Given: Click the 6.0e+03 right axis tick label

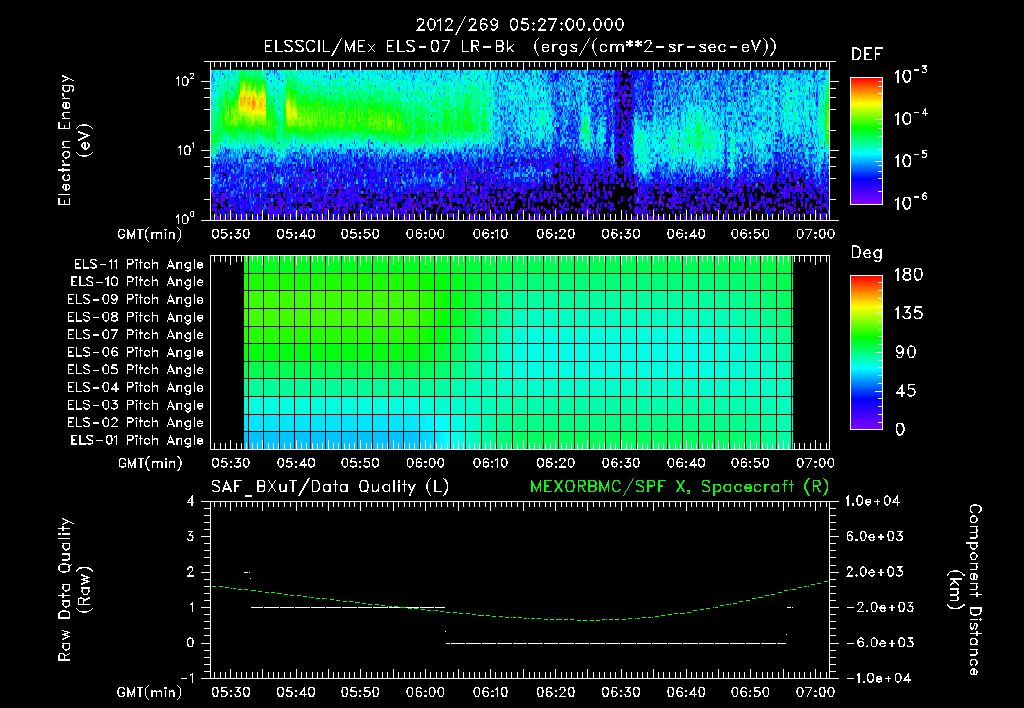Looking at the screenshot, I should coord(875,536).
